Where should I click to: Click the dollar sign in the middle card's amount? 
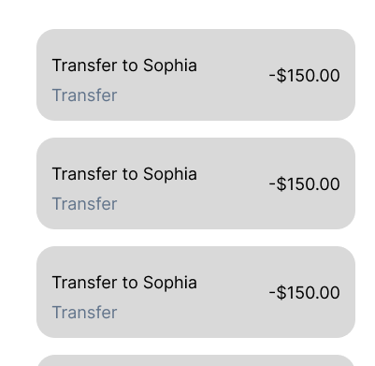pyautogui.click(x=281, y=184)
